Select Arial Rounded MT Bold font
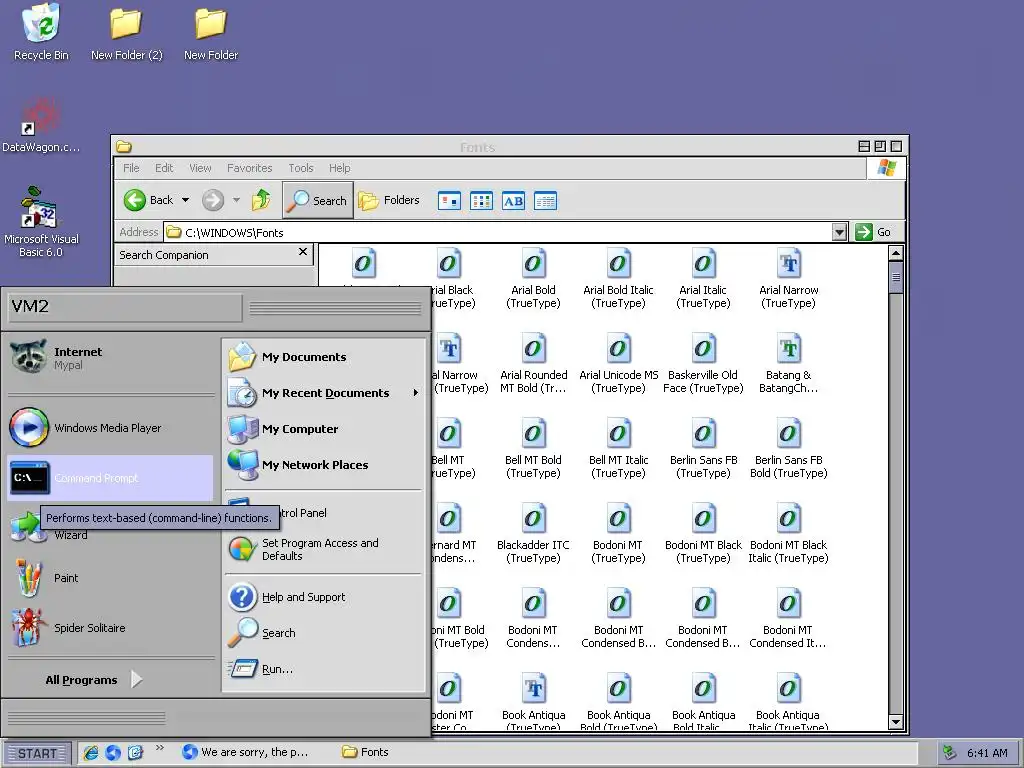The height and width of the screenshot is (768, 1024). pos(533,363)
